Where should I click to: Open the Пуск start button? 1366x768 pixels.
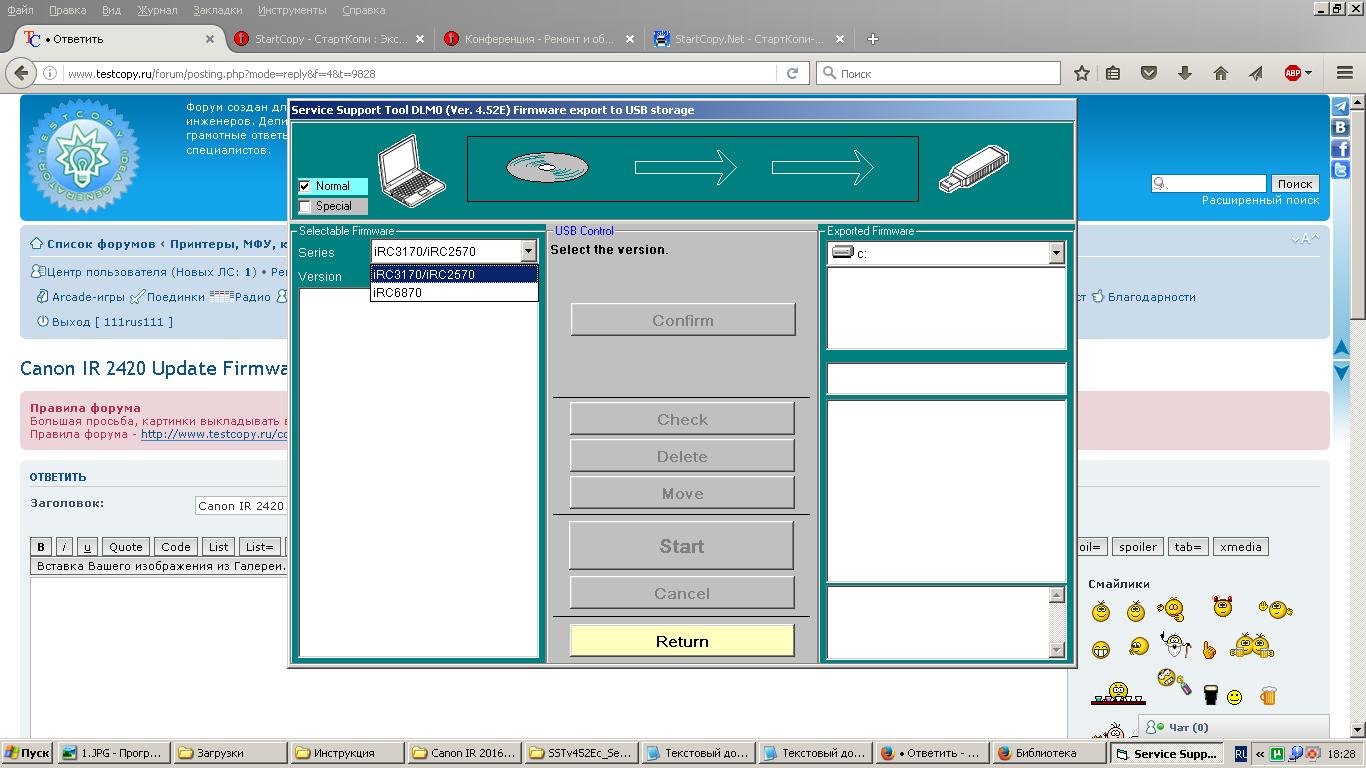click(27, 753)
